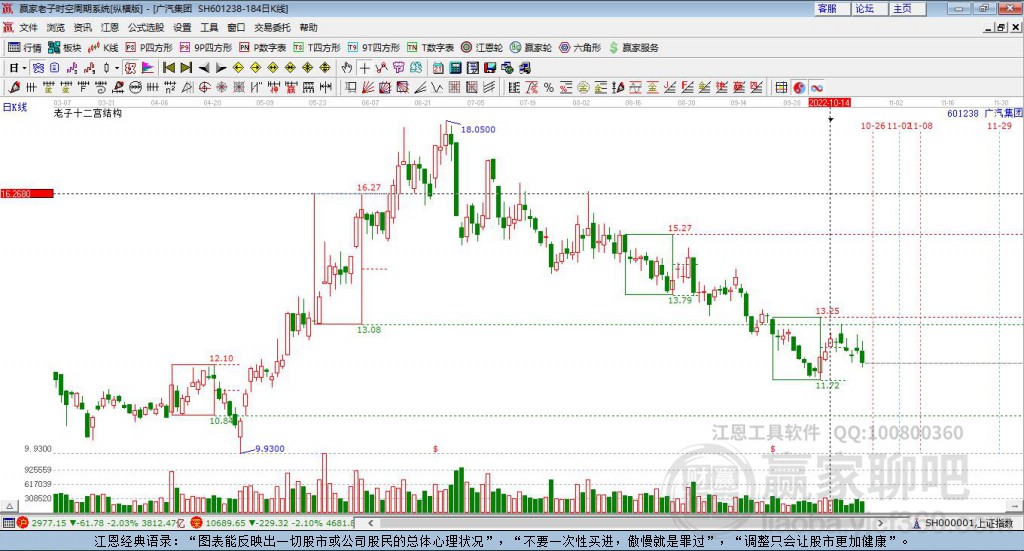Click the volume panel up-arrow button
This screenshot has width=1024, height=551.
coord(9,506)
